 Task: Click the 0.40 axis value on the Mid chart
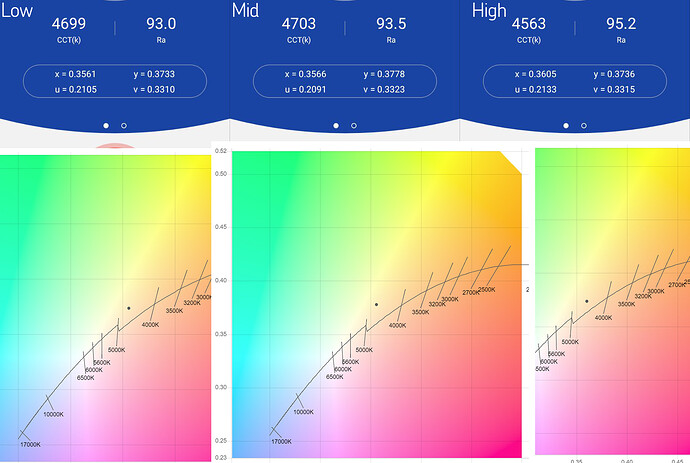221,280
